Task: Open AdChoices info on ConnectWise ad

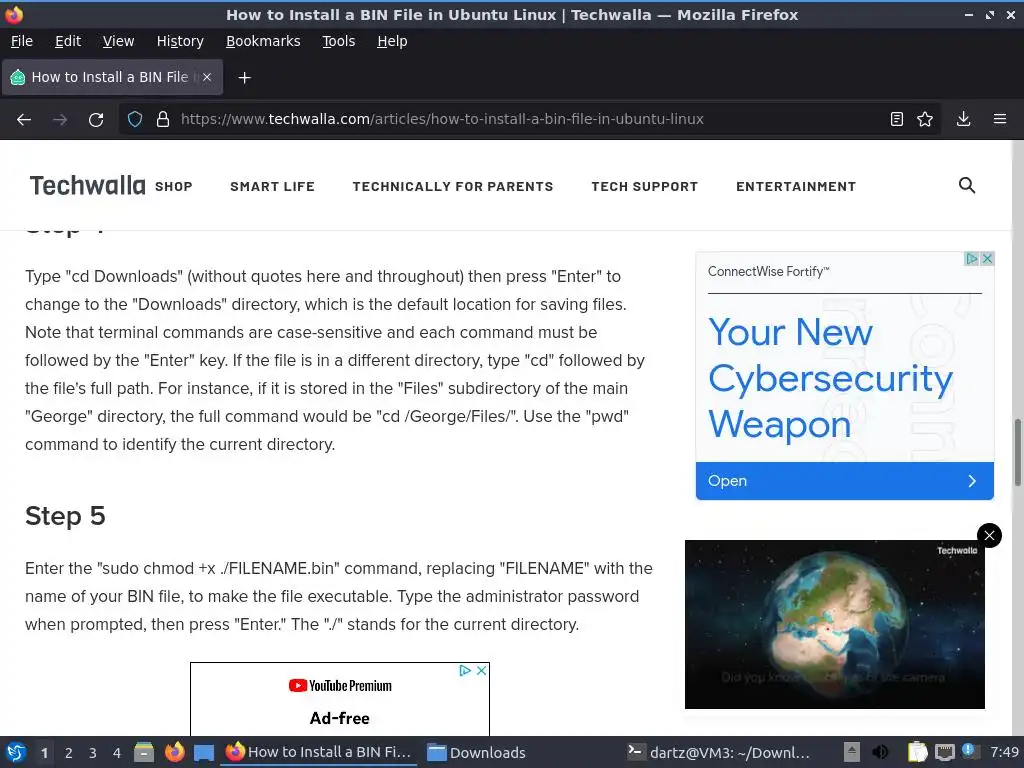Action: (x=972, y=259)
